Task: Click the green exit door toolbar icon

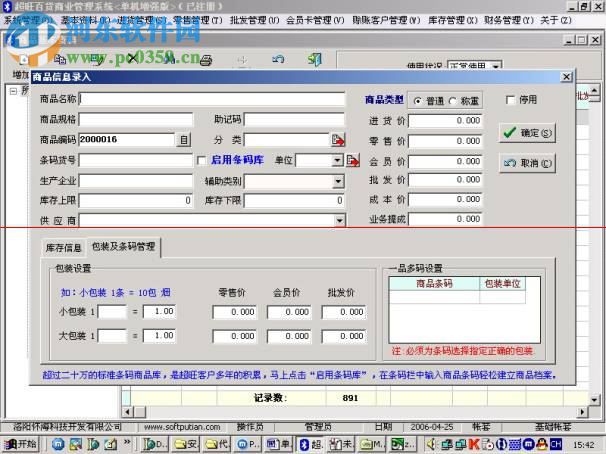Action: (x=315, y=59)
